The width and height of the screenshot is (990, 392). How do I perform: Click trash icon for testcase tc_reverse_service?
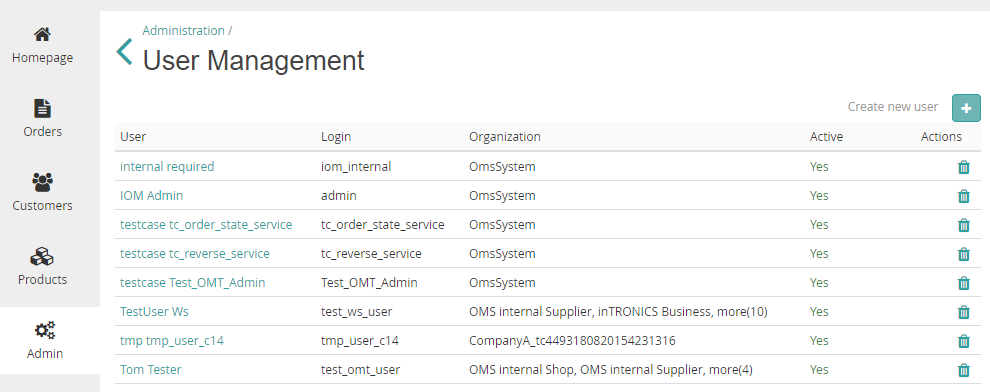pyautogui.click(x=963, y=254)
